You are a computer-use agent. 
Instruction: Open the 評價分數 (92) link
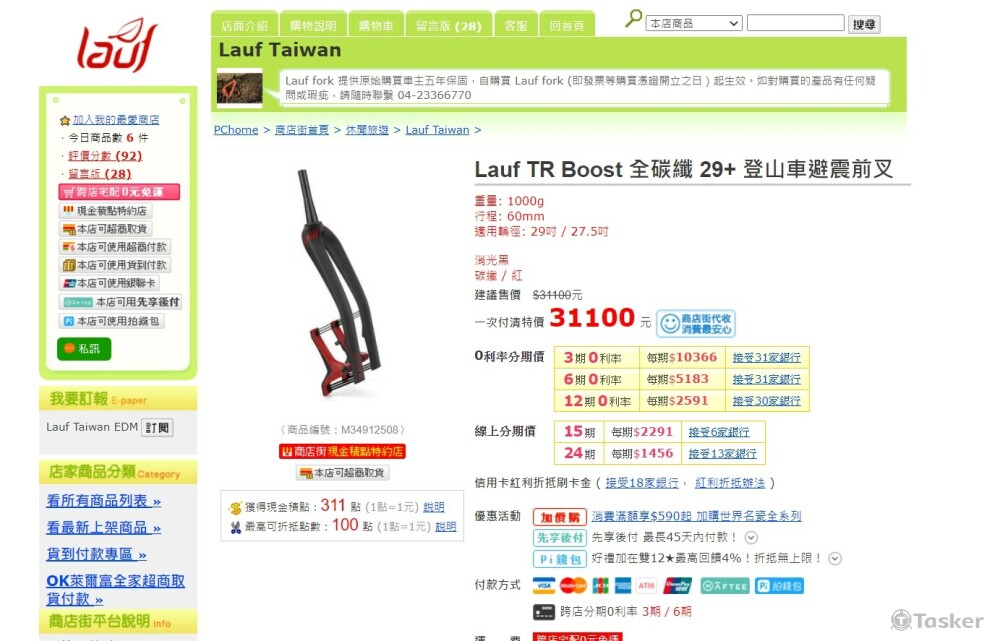(x=105, y=156)
